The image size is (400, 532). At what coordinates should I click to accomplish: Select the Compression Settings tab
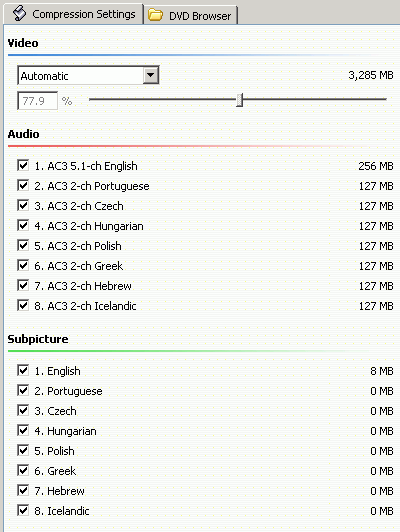73,14
